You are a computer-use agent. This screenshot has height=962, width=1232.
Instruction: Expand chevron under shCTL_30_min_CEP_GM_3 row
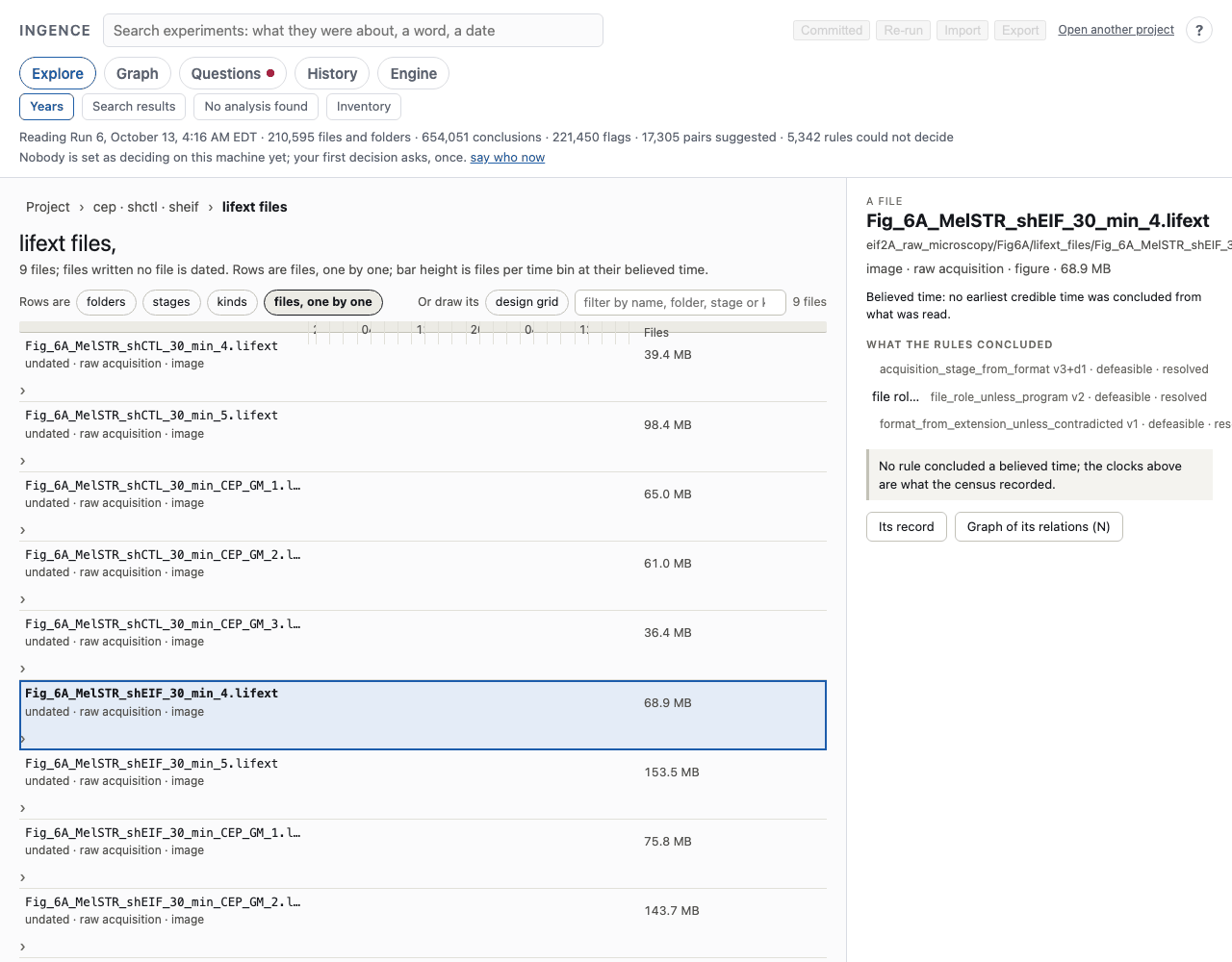click(x=23, y=669)
